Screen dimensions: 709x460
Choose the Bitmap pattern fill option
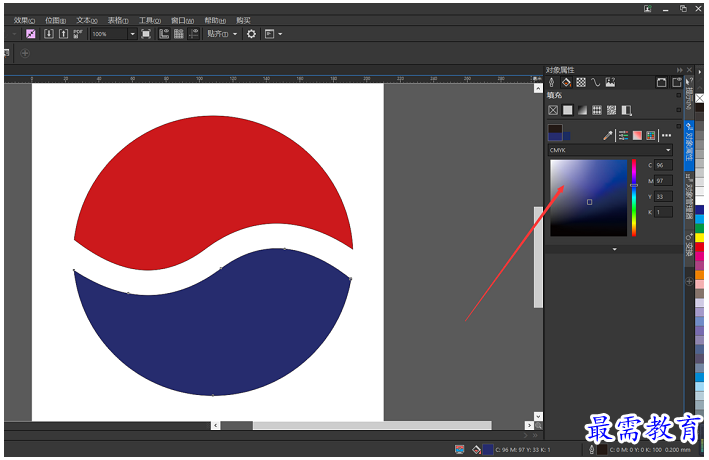point(611,110)
